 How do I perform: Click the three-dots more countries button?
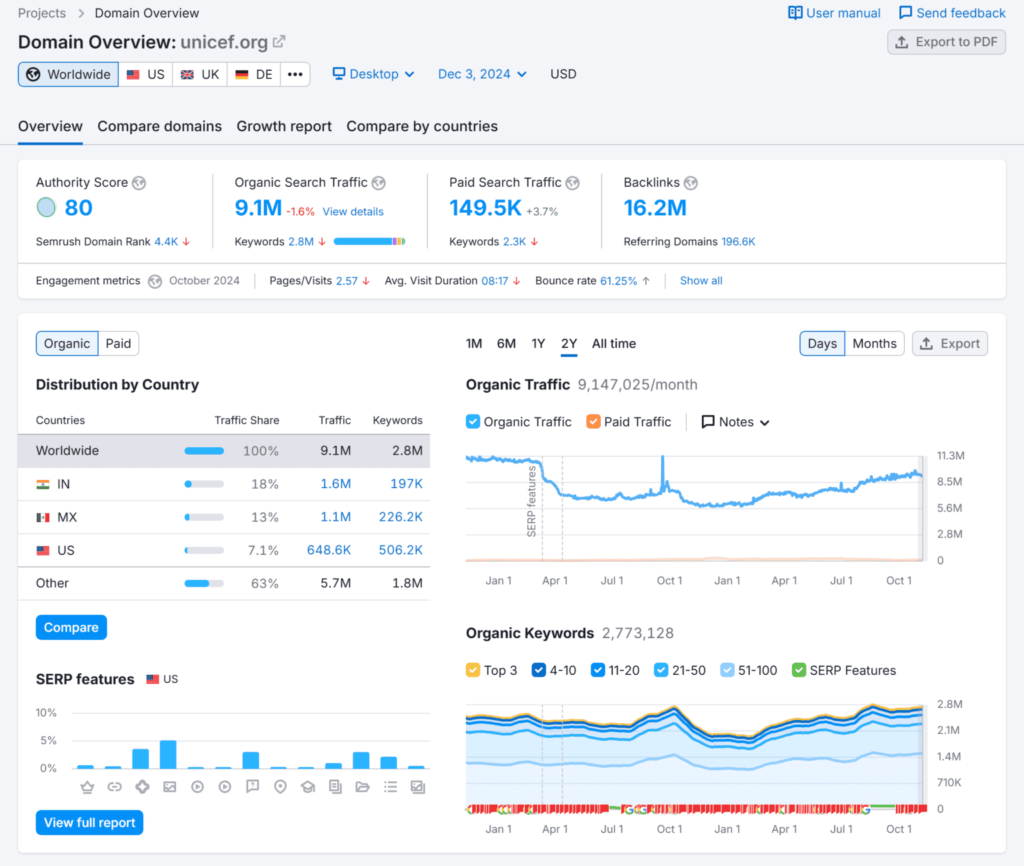tap(295, 74)
